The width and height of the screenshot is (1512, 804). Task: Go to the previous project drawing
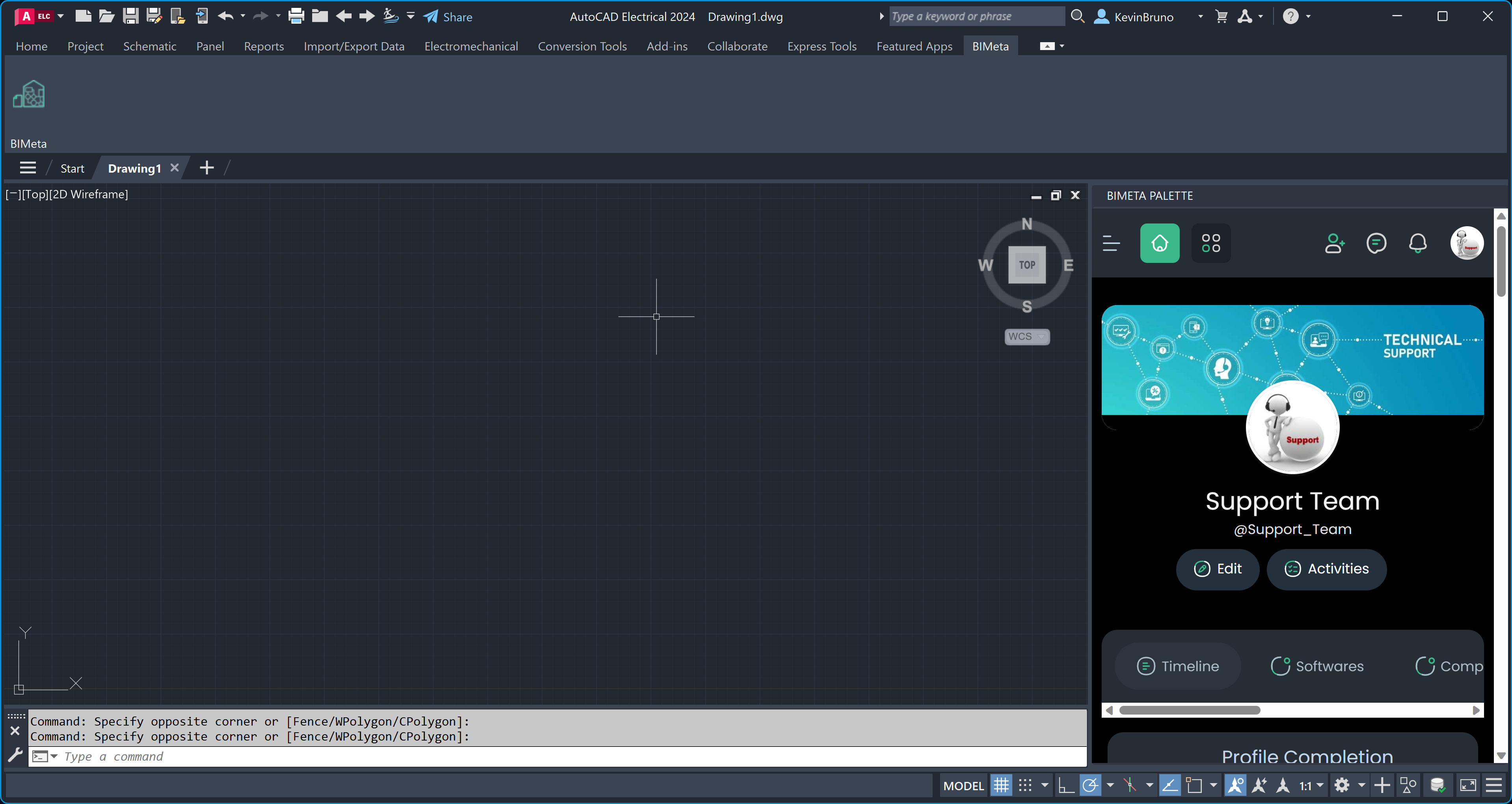(344, 17)
